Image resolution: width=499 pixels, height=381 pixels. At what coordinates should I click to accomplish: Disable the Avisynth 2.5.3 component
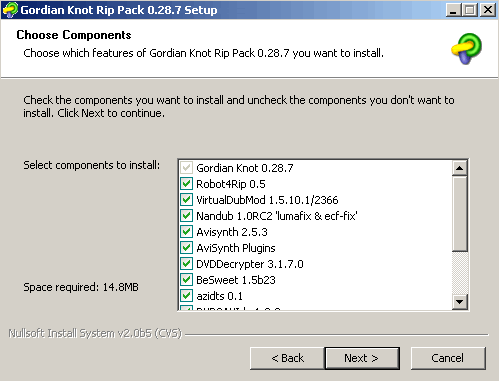point(186,232)
